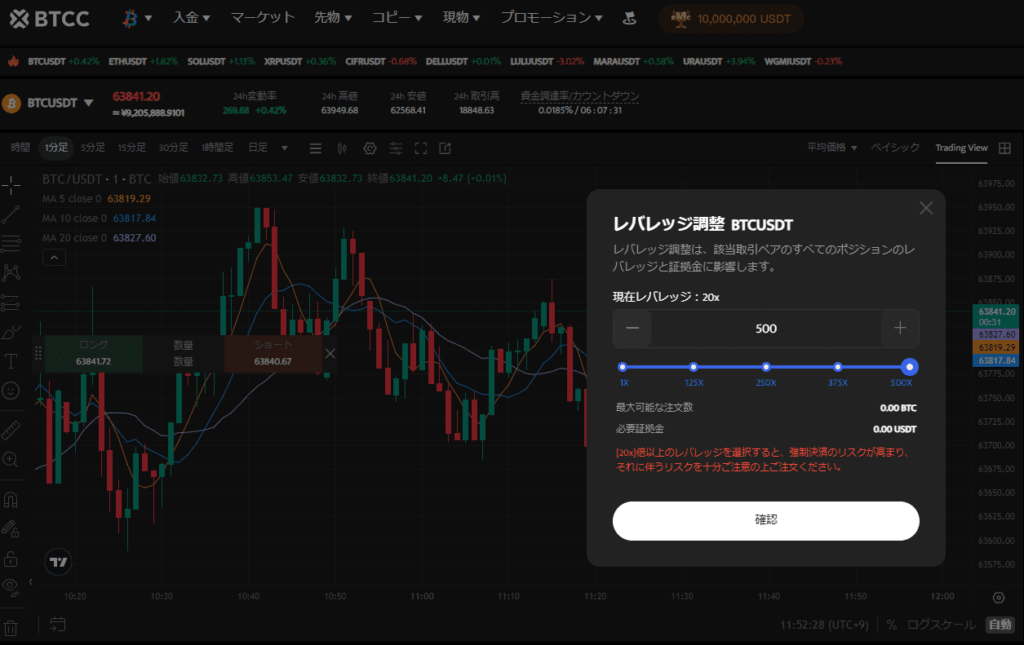Select the trend line drawing tool

11,213
